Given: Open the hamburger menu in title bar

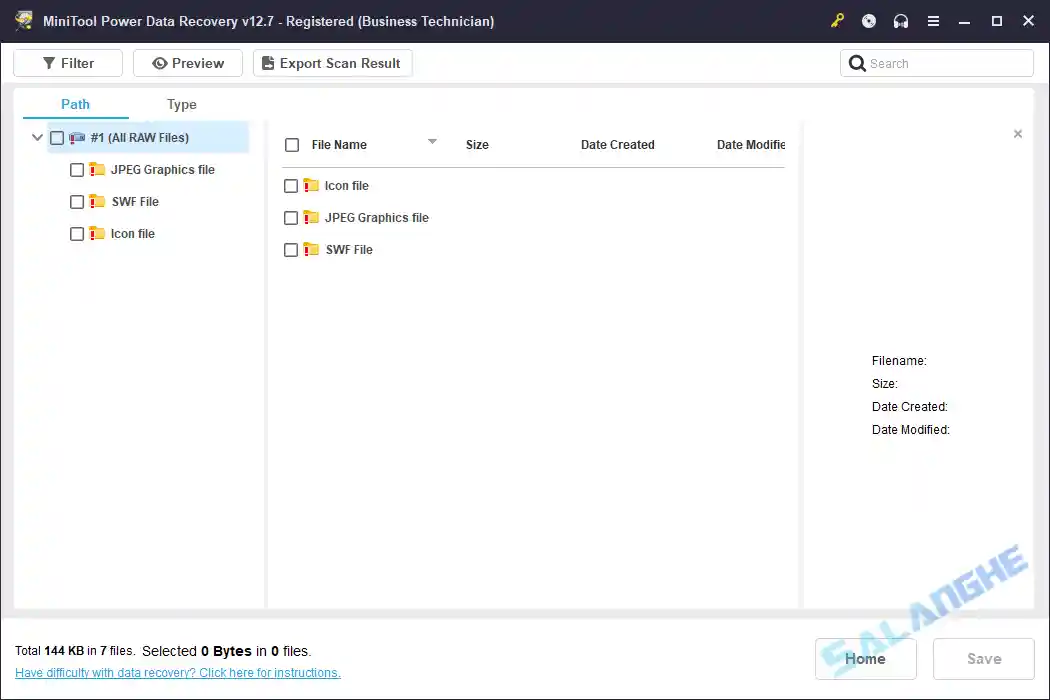Looking at the screenshot, I should tap(933, 20).
